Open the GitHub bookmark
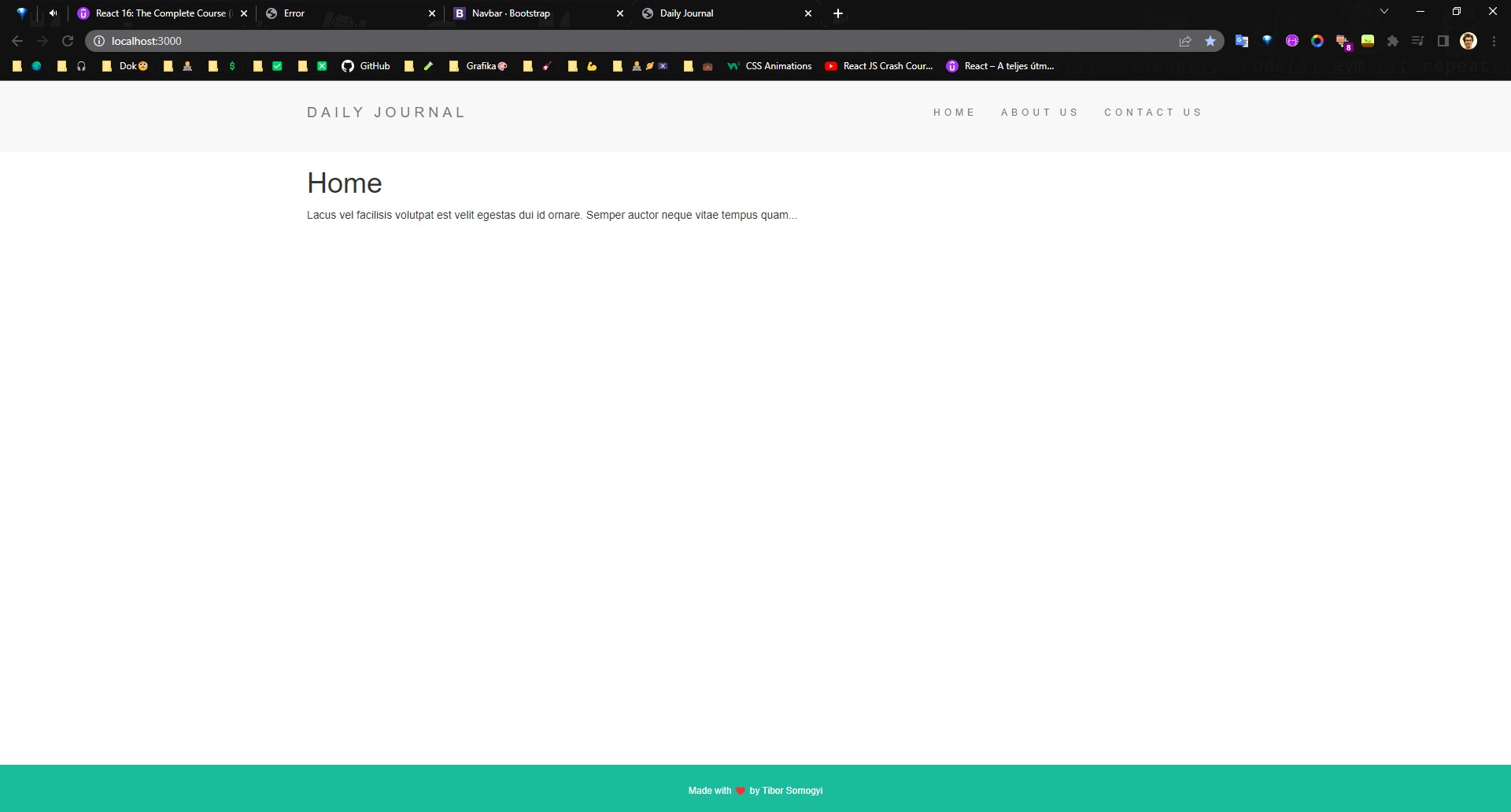This screenshot has height=812, width=1511. click(366, 66)
